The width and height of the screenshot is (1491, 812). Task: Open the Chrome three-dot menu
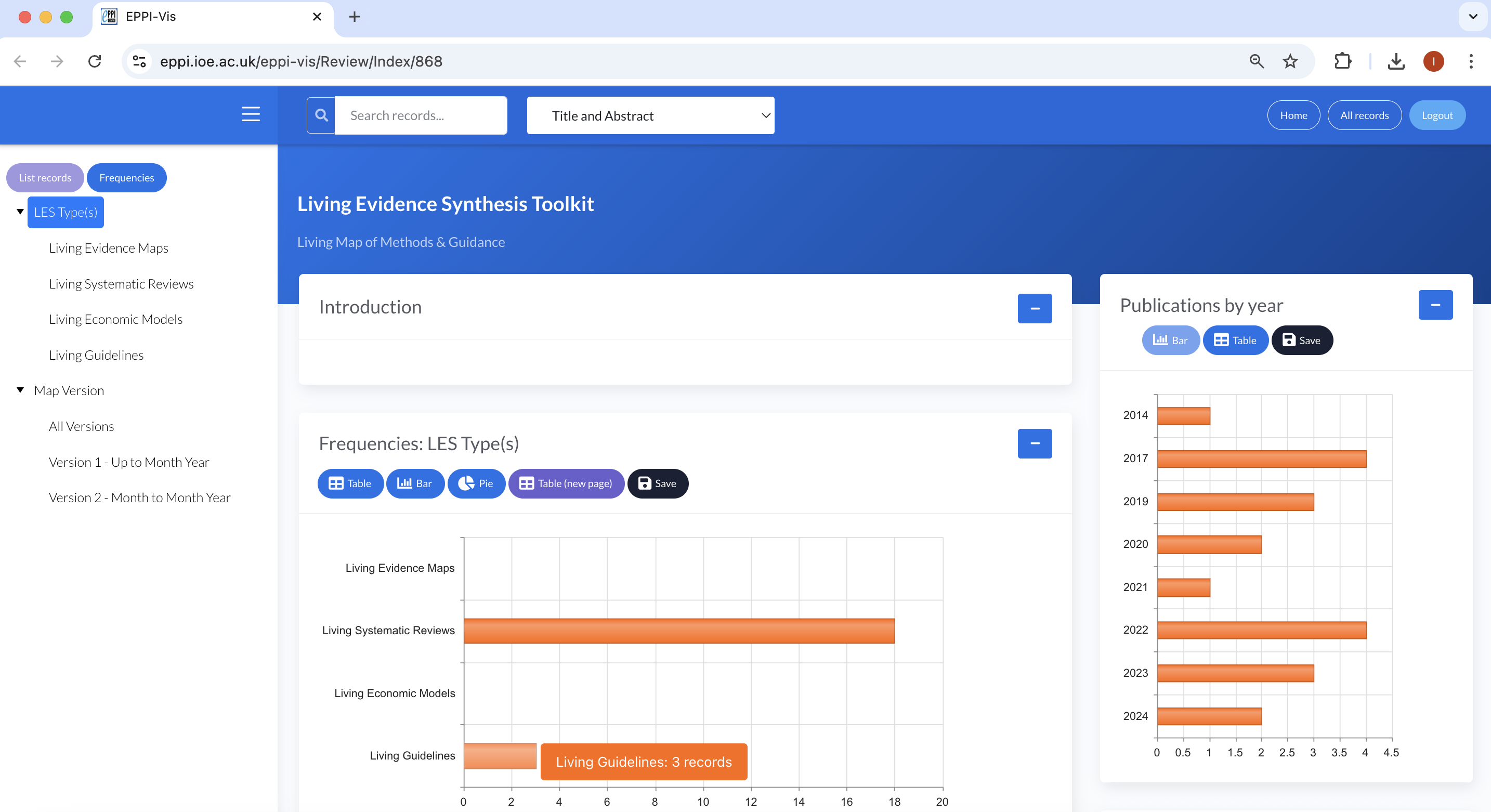click(1470, 61)
